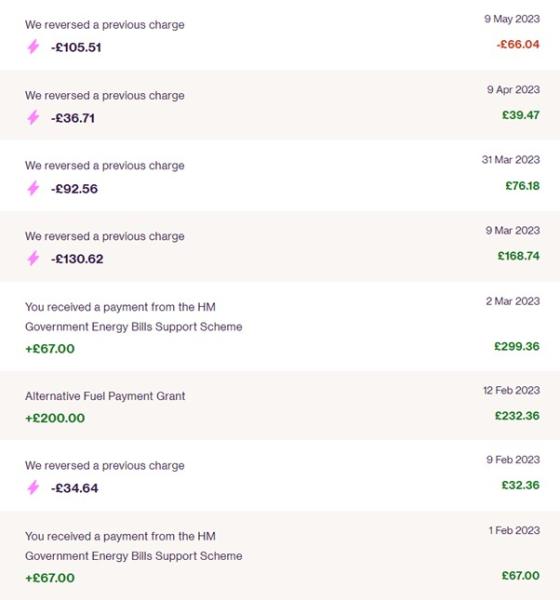The image size is (560, 600).
Task: Open the 9 Apr 2023 reversed charge entry
Action: point(280,105)
